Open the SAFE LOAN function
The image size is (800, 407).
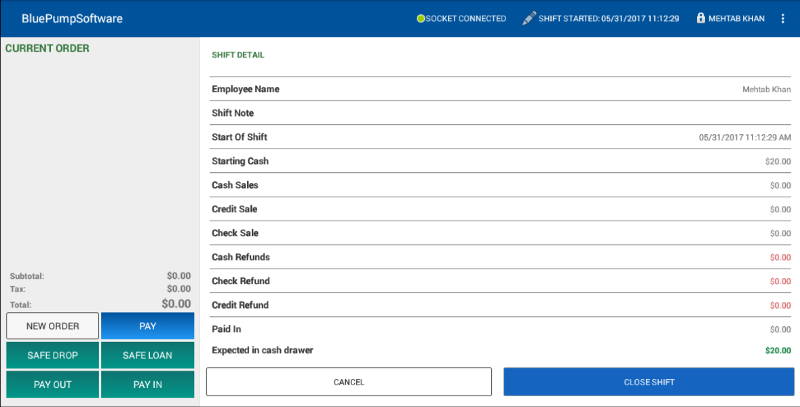click(147, 355)
